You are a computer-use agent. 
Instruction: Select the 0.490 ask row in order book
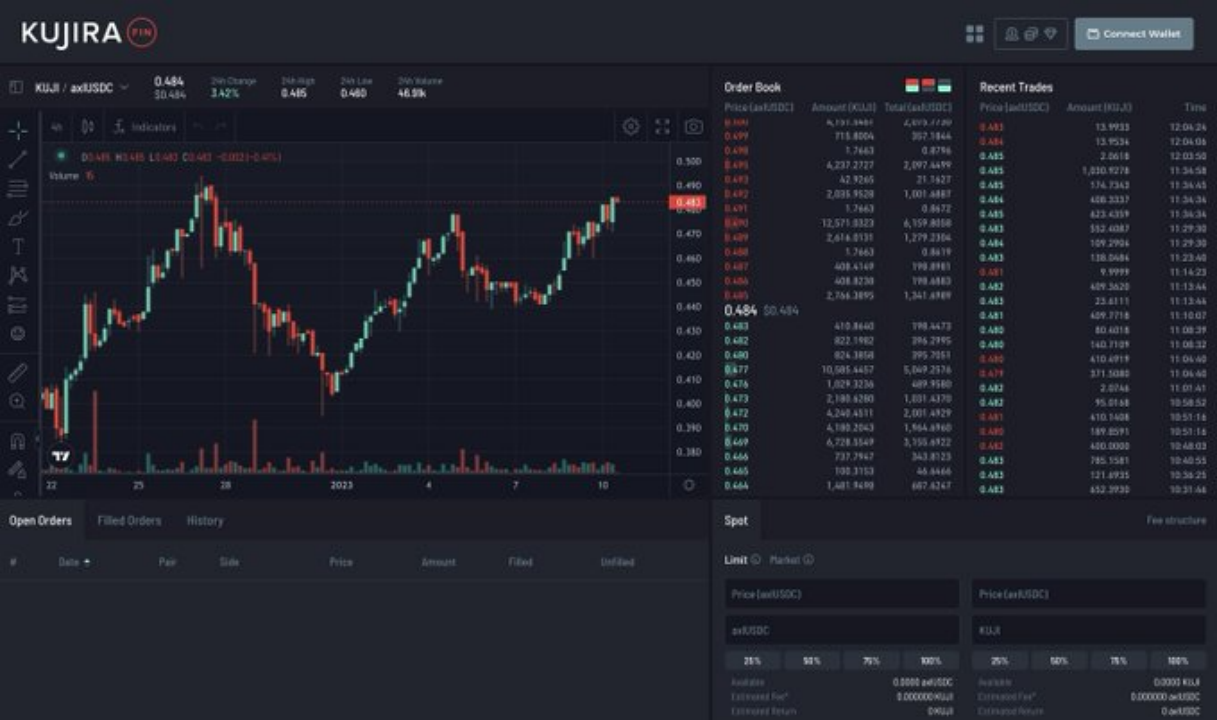pos(838,223)
